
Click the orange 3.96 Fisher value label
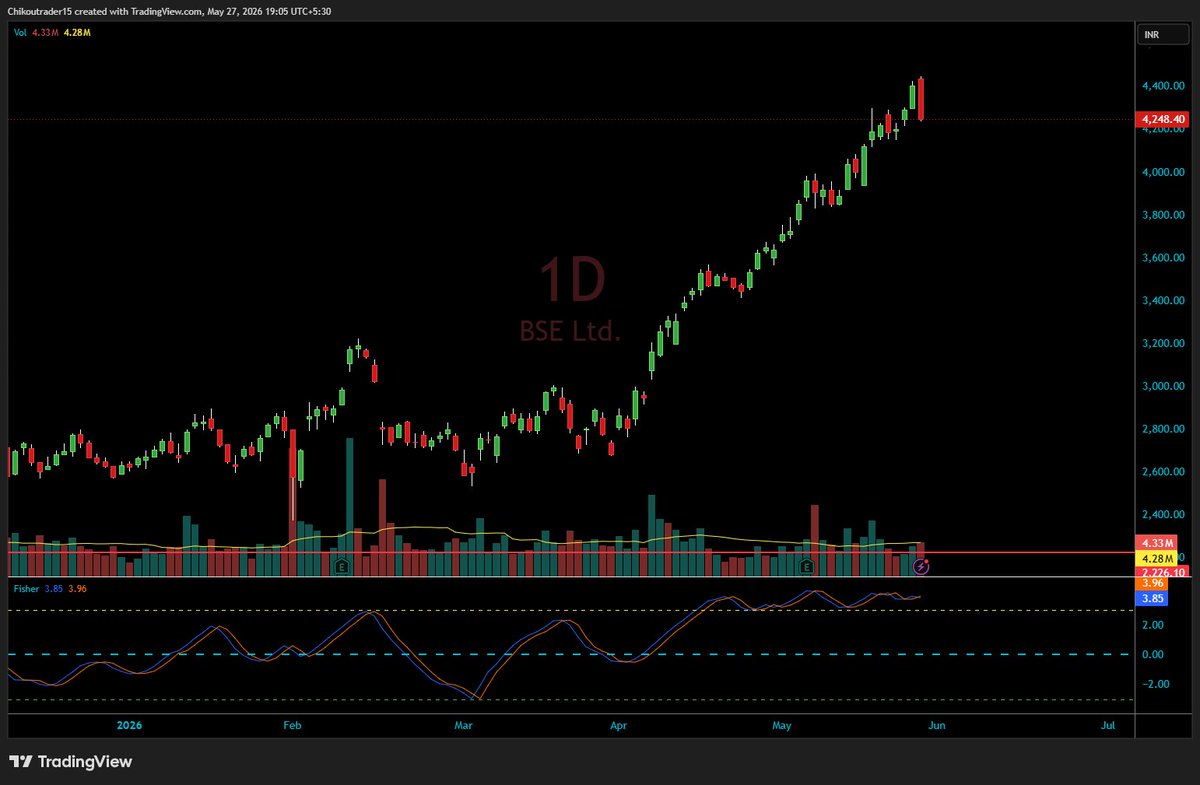coord(1150,583)
